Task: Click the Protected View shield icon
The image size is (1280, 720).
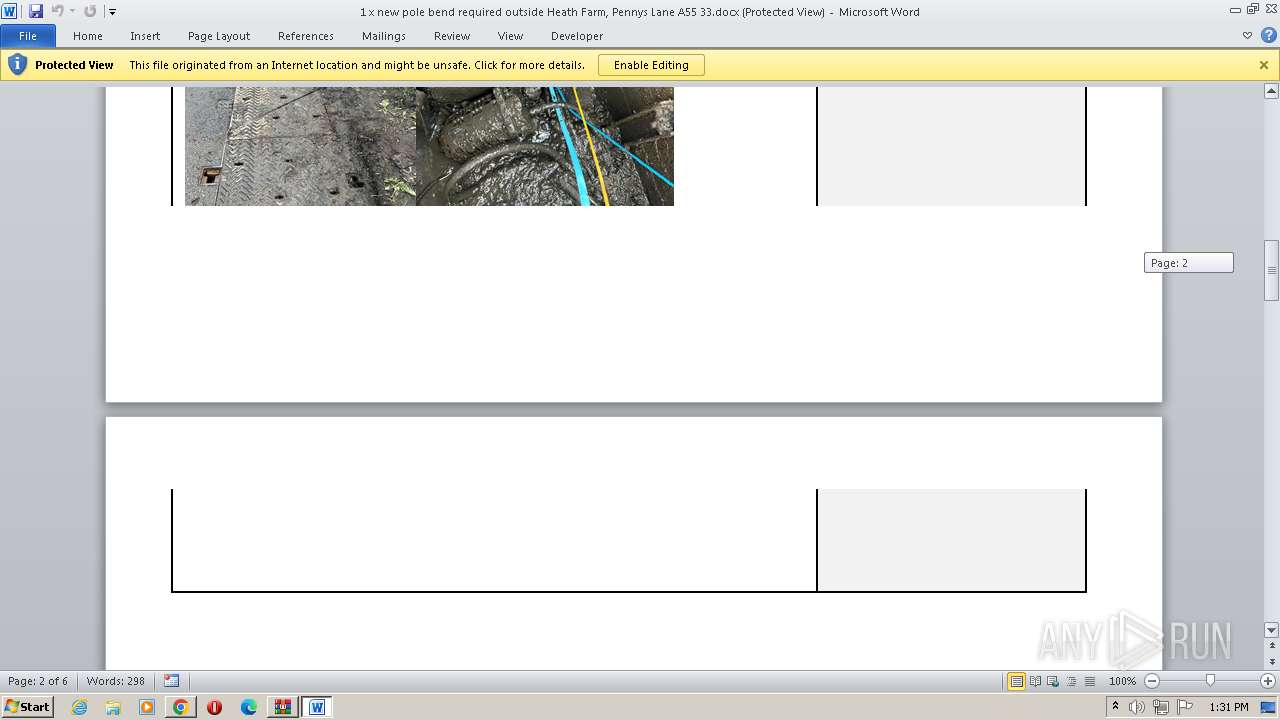Action: tap(17, 65)
